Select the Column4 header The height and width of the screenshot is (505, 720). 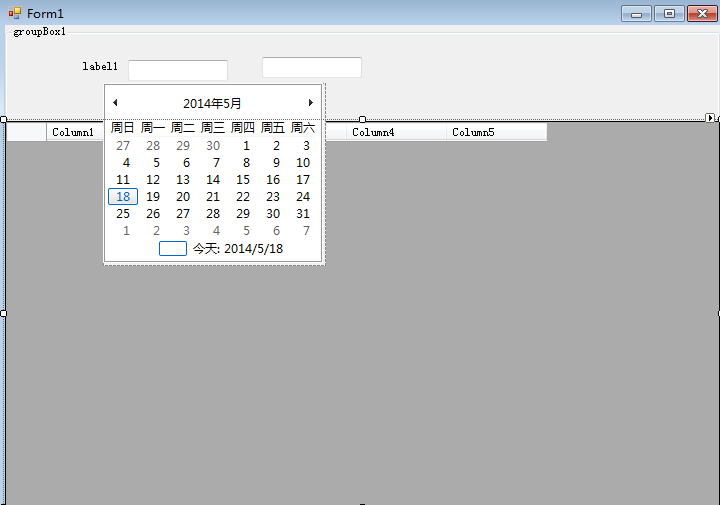coord(396,132)
